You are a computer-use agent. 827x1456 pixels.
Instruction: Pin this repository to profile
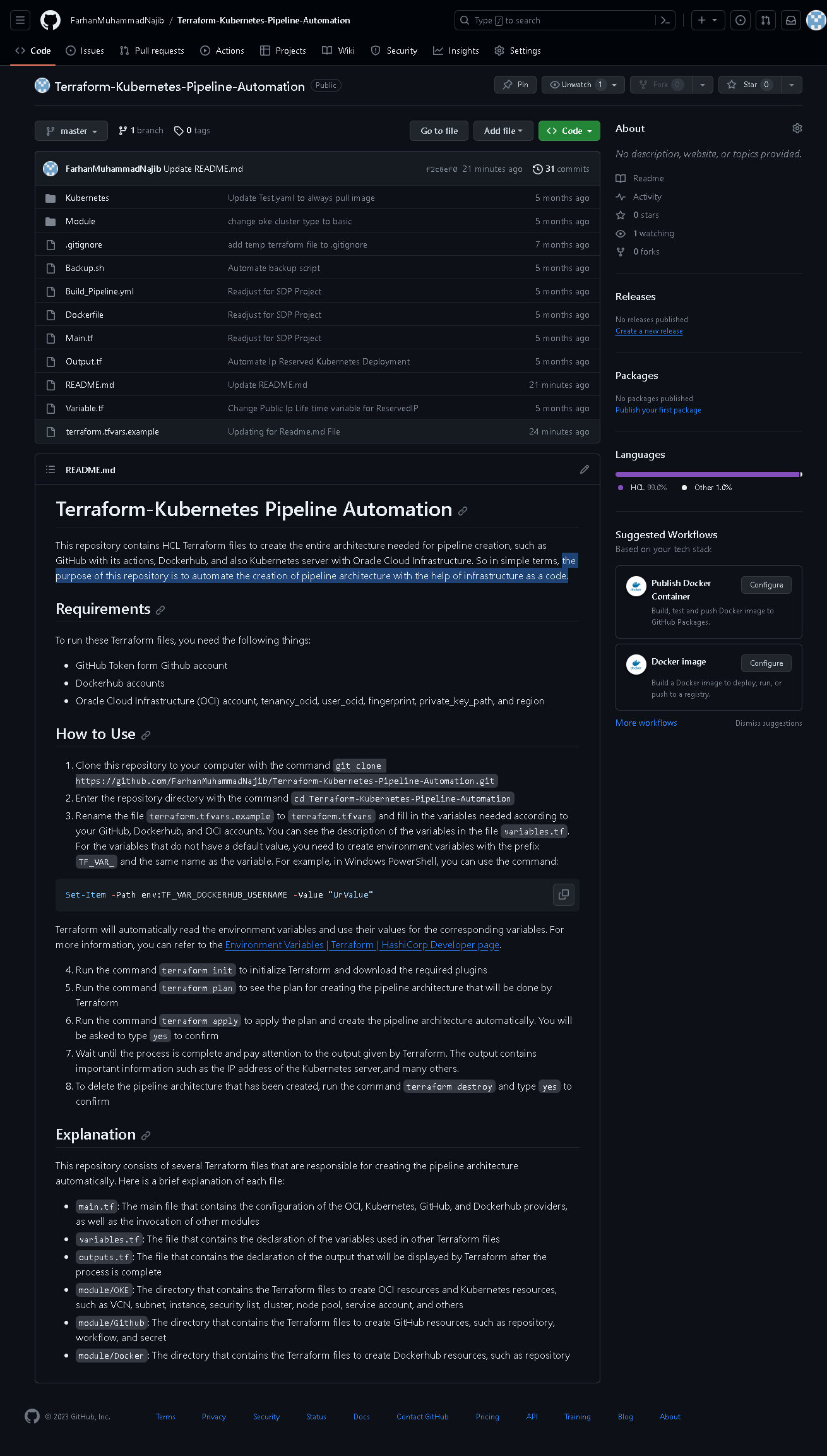(x=515, y=85)
